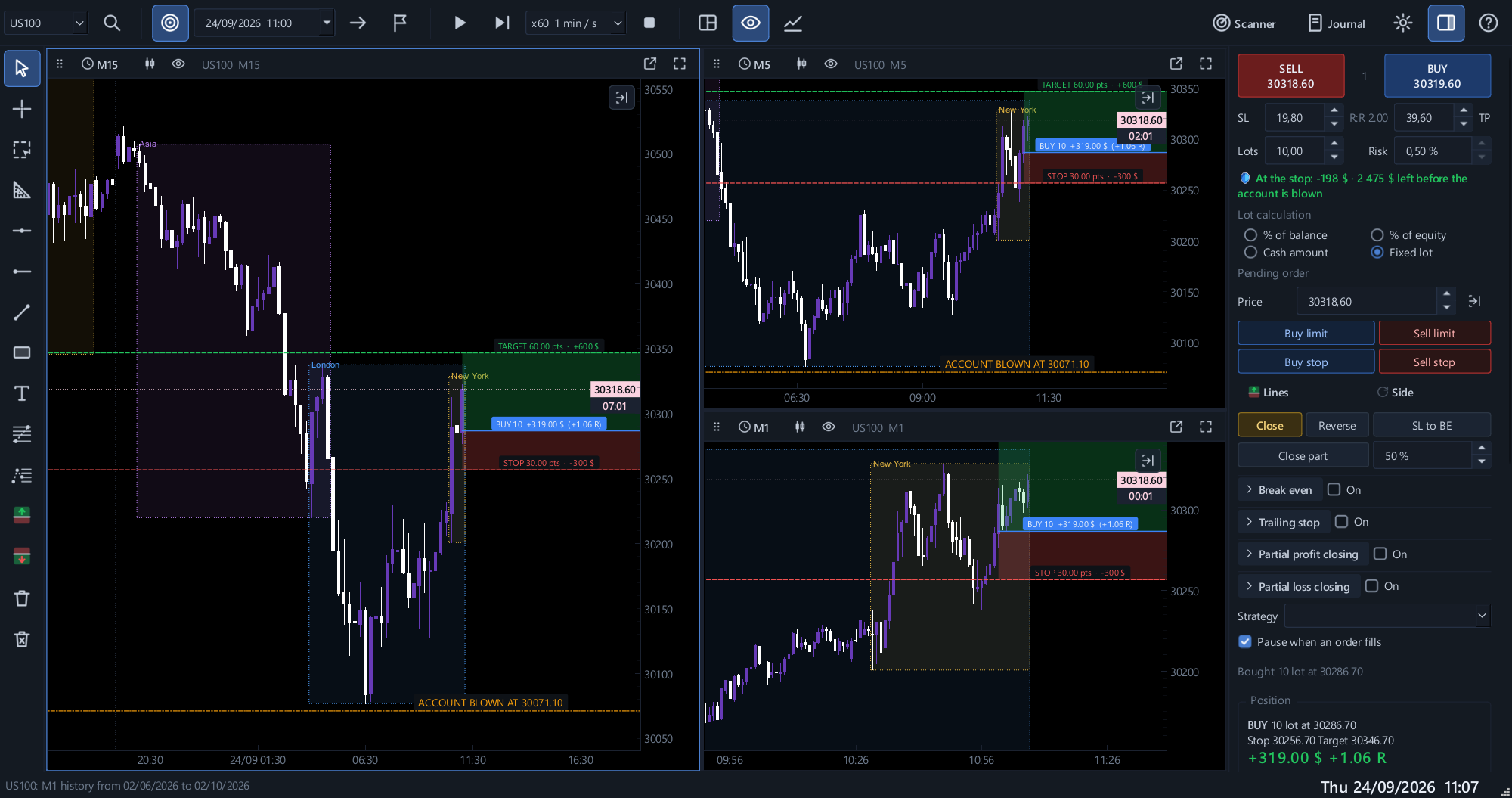Select the text annotation tool
Screen dimensions: 1512x798
click(x=22, y=393)
